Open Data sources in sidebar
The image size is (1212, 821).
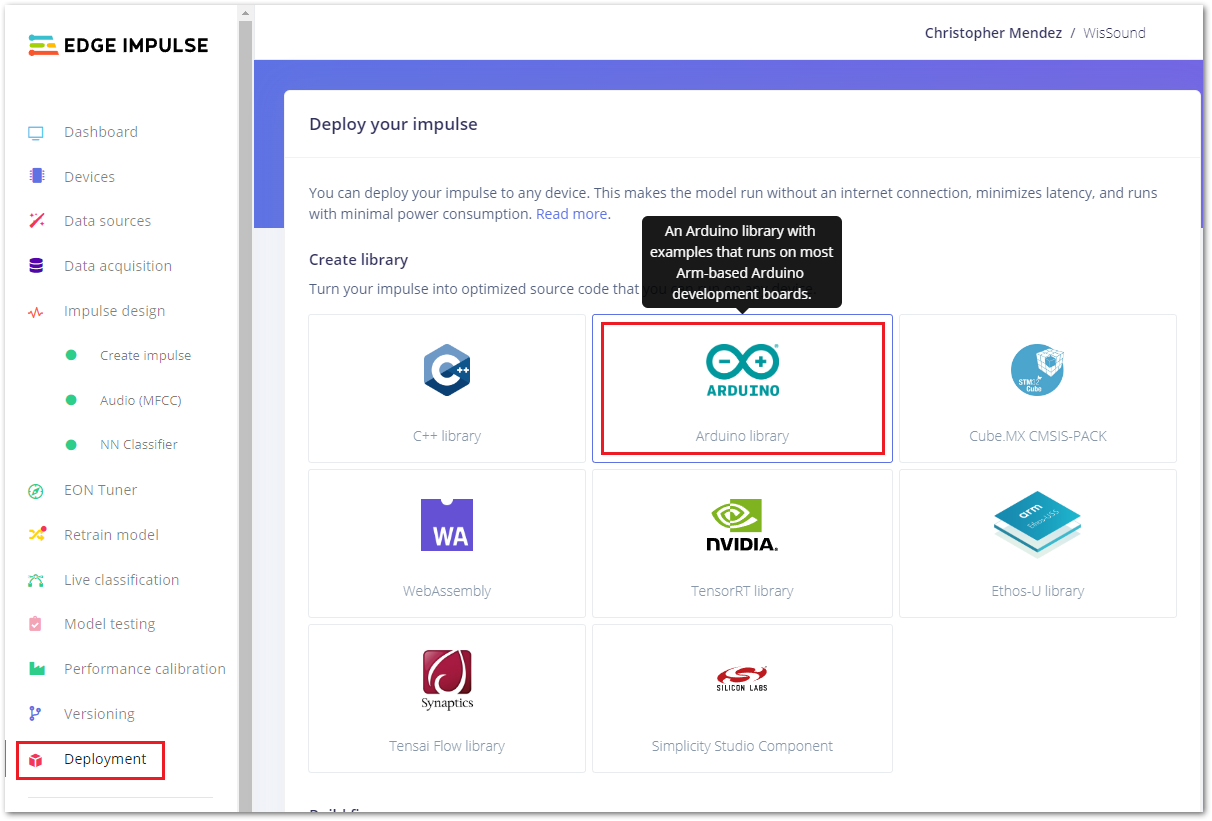click(107, 221)
